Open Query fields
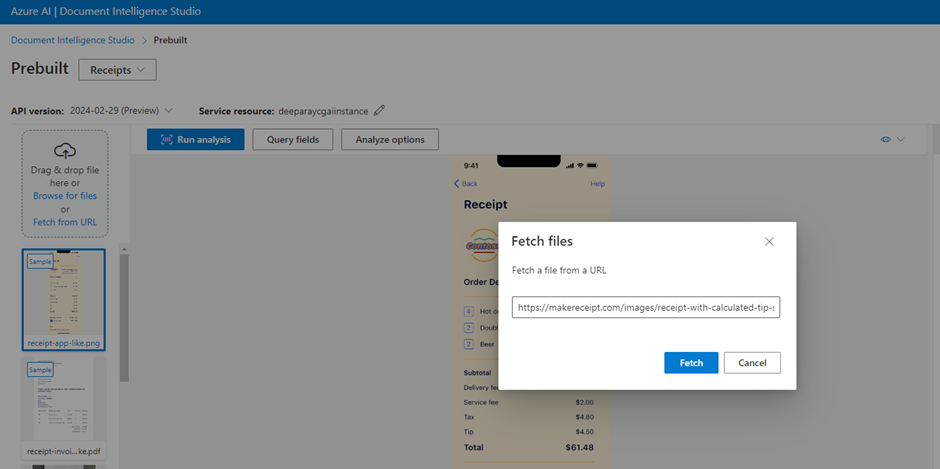940x469 pixels. [293, 139]
